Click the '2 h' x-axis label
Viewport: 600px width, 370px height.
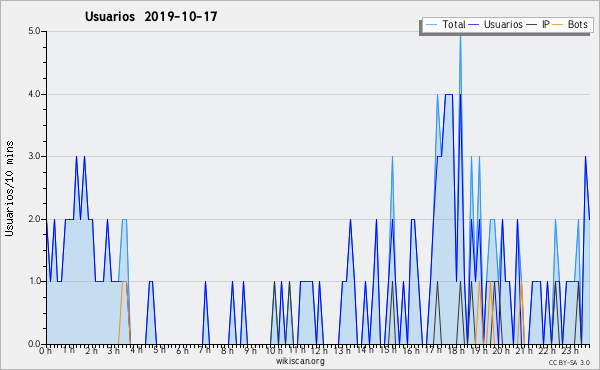[91, 350]
